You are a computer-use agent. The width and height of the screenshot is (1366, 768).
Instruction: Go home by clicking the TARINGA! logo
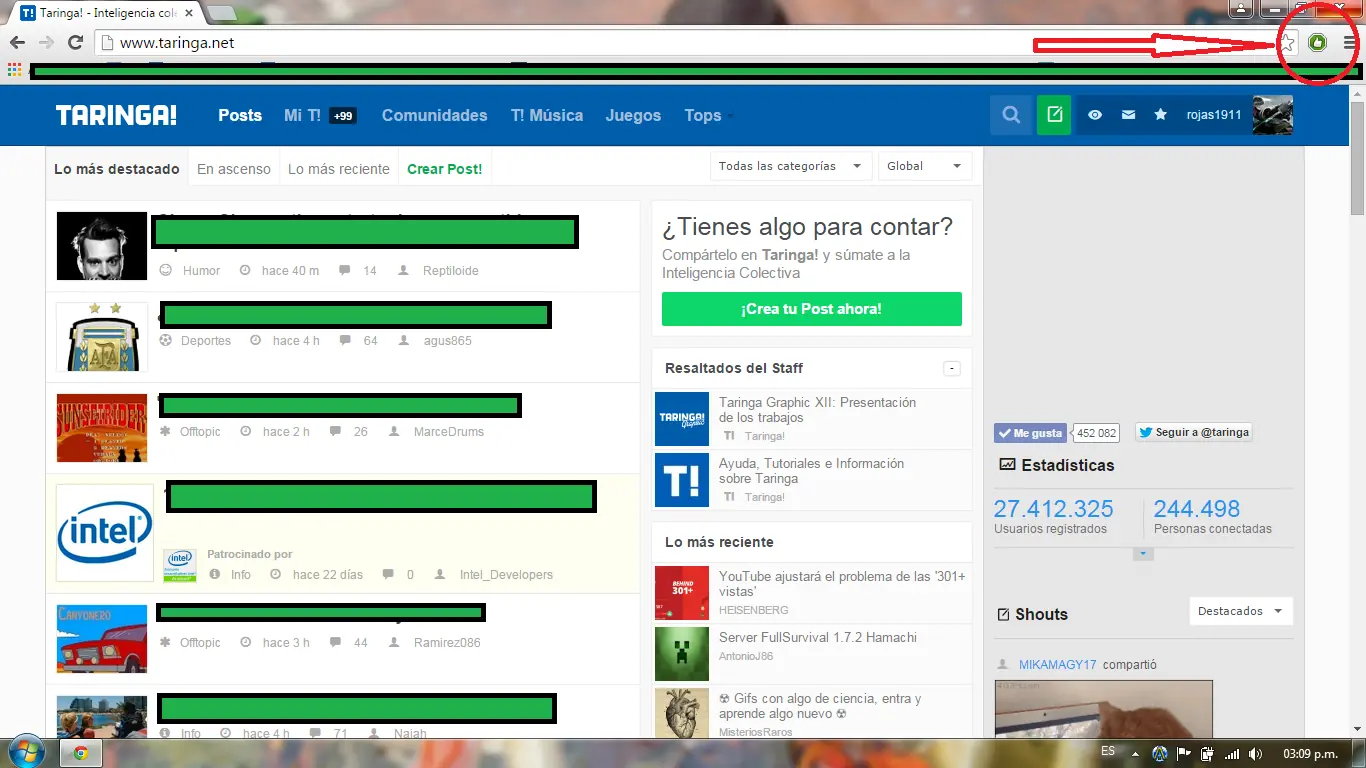[116, 115]
